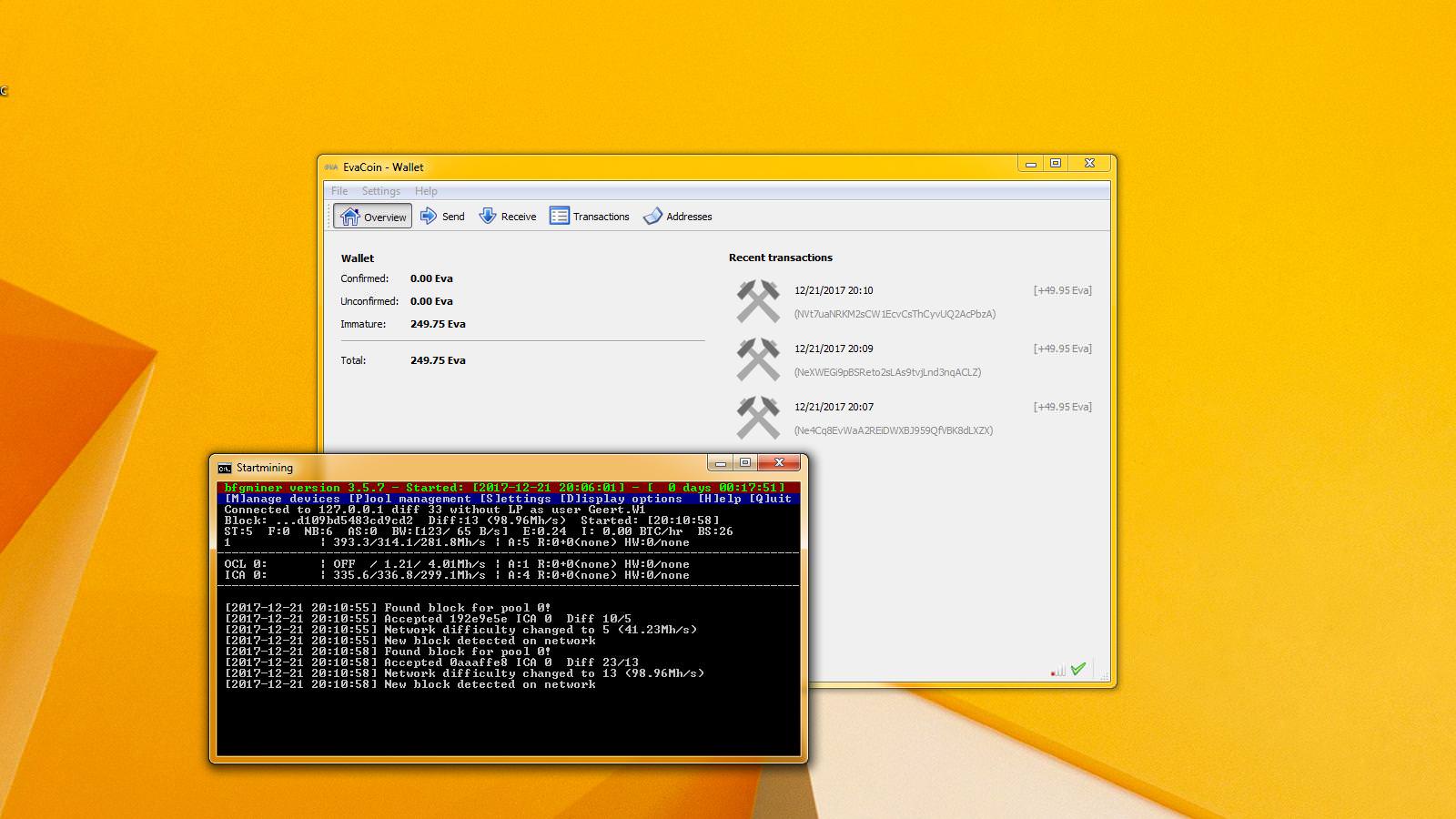Click the 'Connected to 127.0.0.1' line
Viewport: 1456px width, 819px height.
click(435, 510)
